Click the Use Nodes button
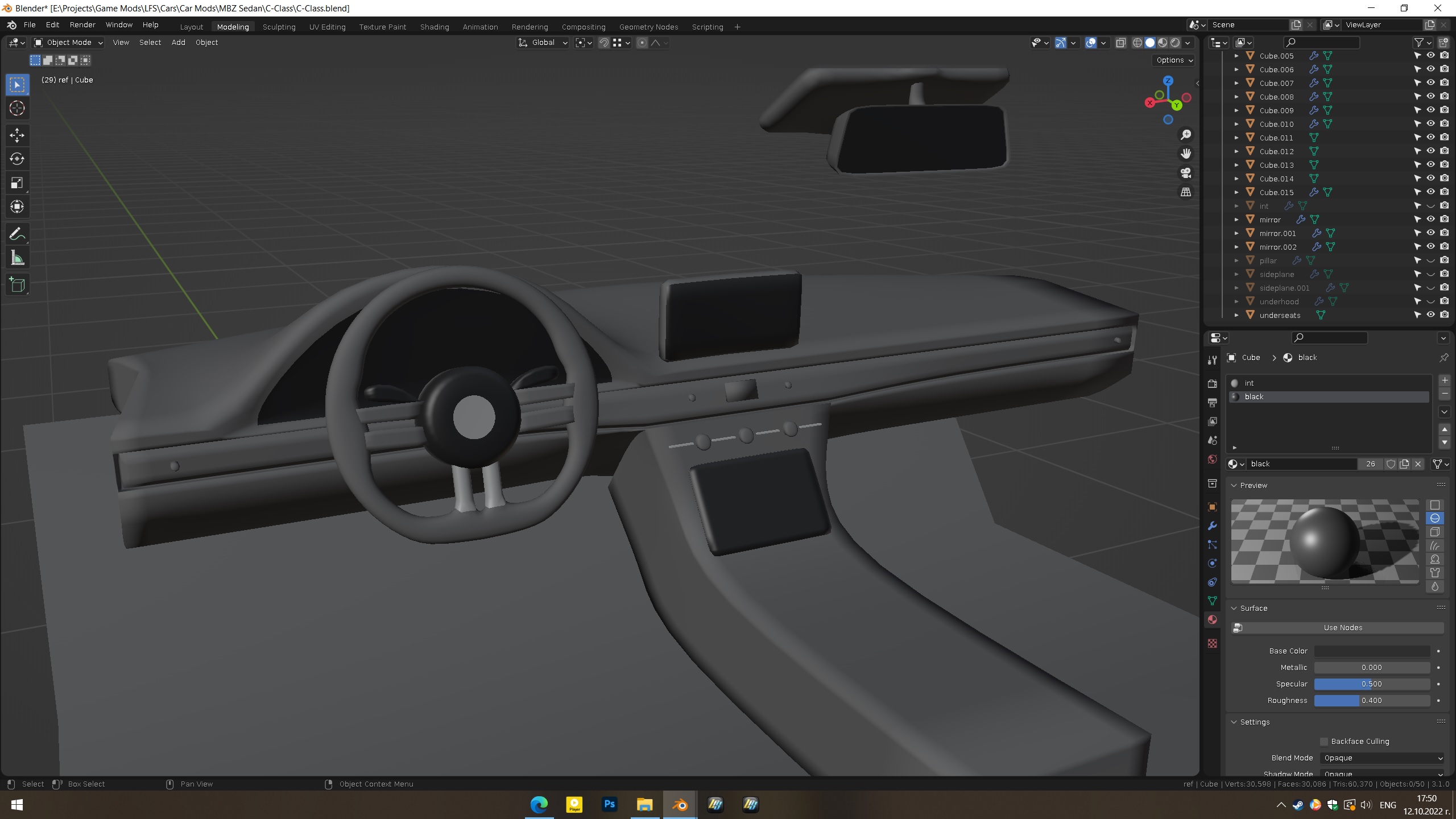1456x819 pixels. [1342, 627]
